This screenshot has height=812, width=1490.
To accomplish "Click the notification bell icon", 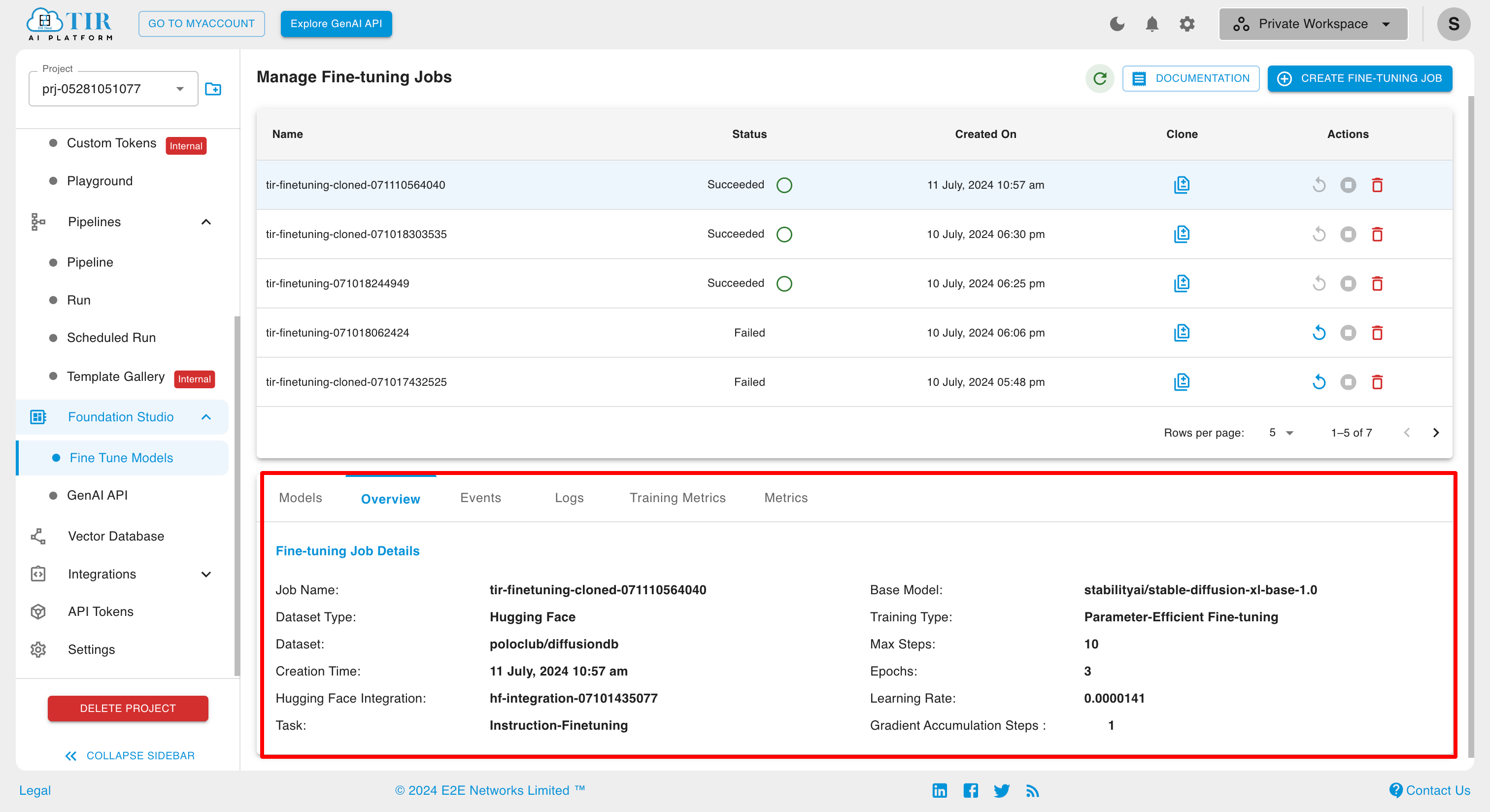I will pos(1151,24).
